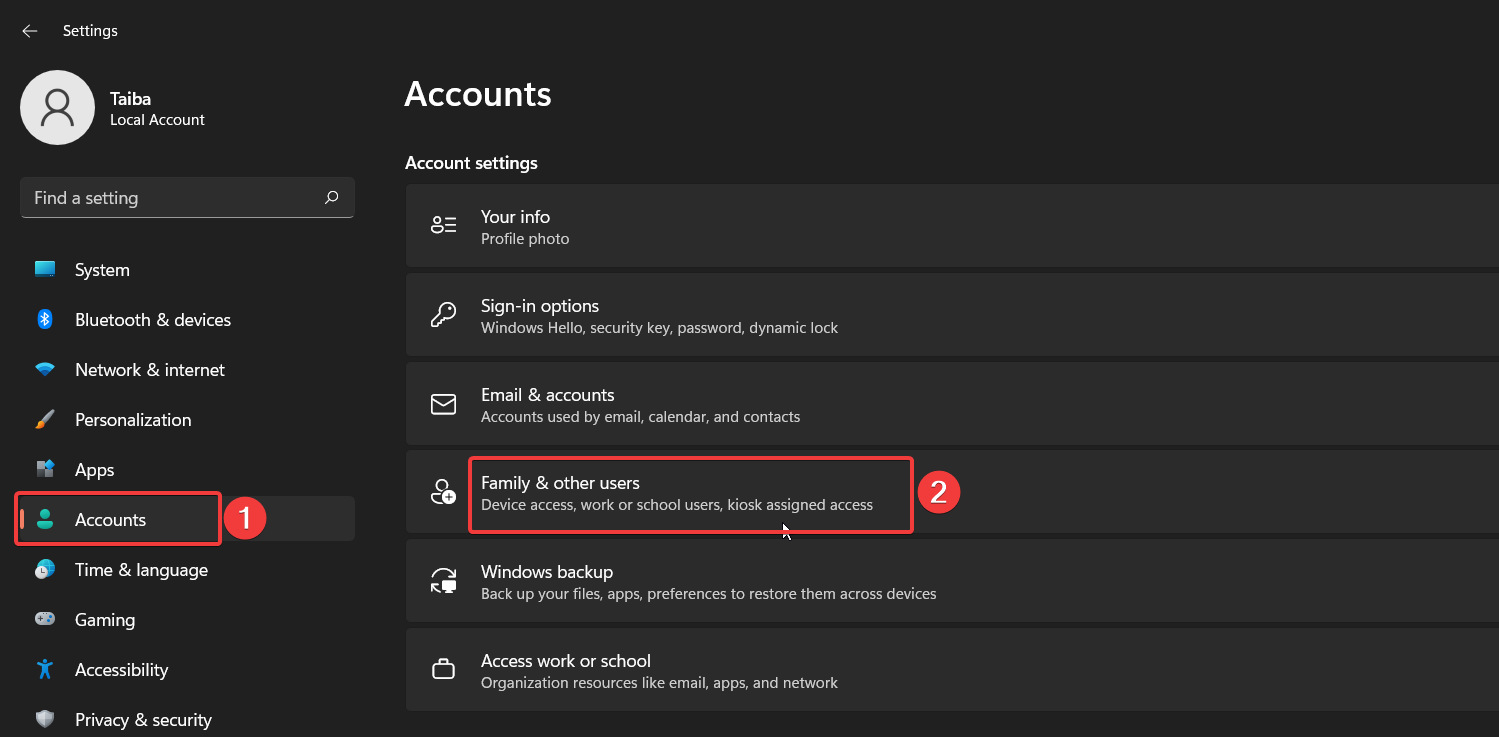
Task: Select the Sign-in options key icon
Action: (443, 313)
